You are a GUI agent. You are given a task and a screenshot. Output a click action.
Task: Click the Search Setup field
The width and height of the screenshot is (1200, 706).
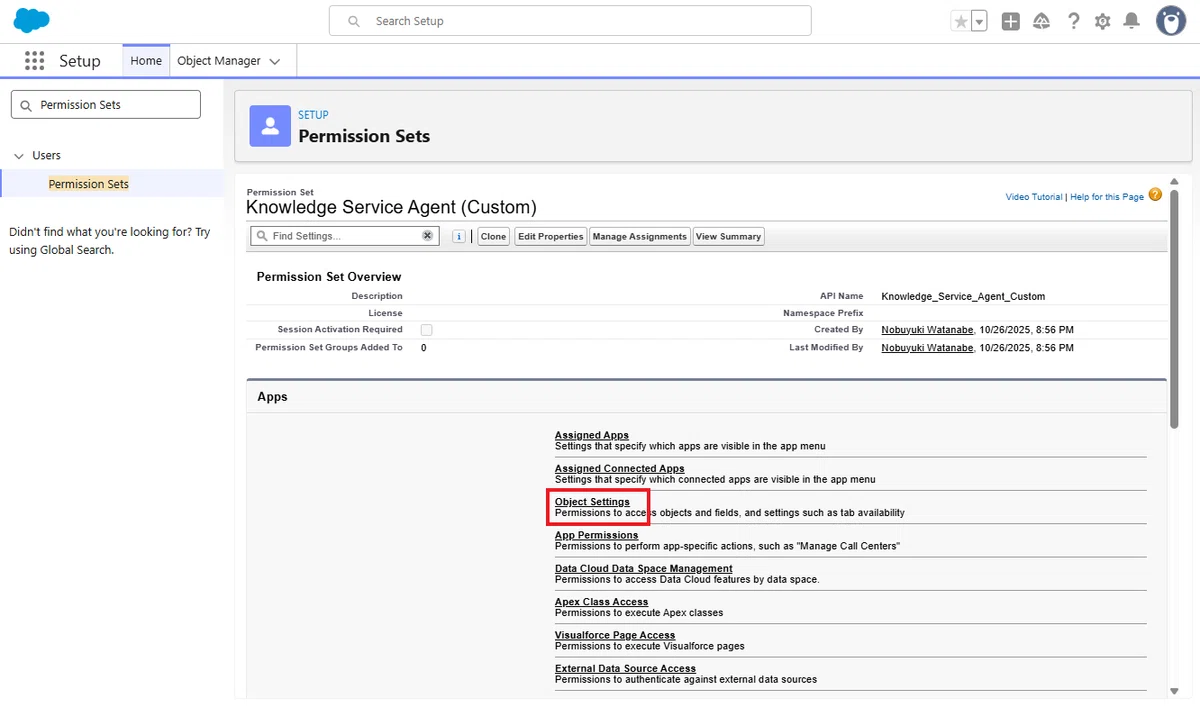570,21
